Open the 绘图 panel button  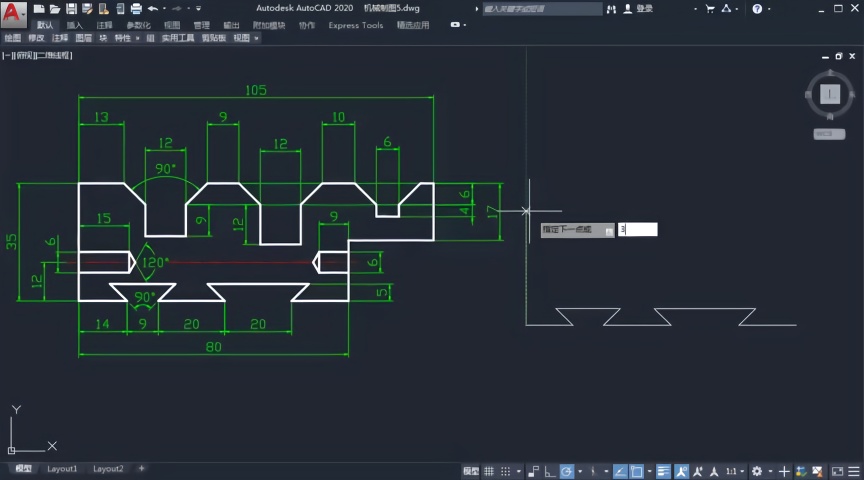(x=12, y=38)
